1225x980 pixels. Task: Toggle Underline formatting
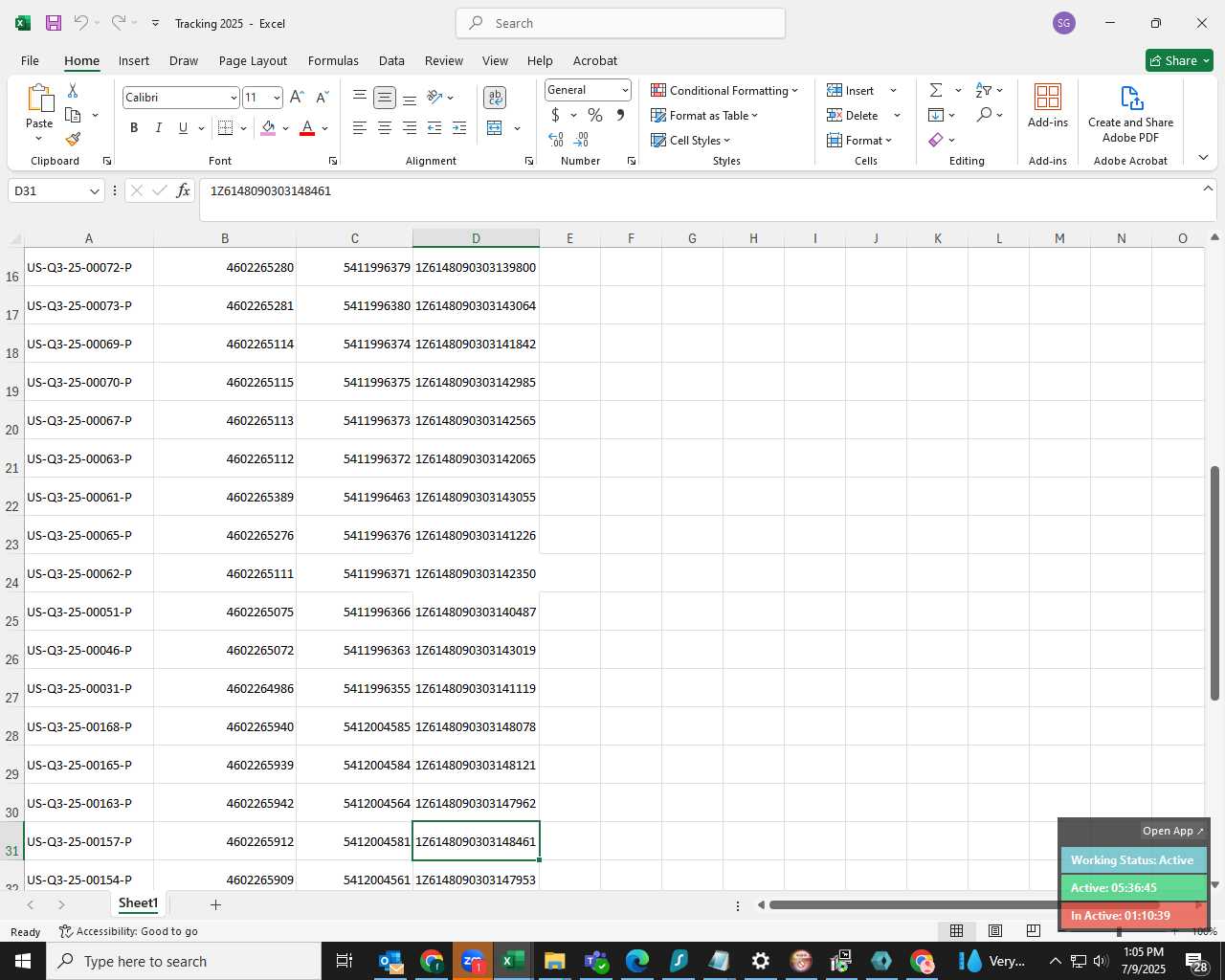tap(183, 128)
